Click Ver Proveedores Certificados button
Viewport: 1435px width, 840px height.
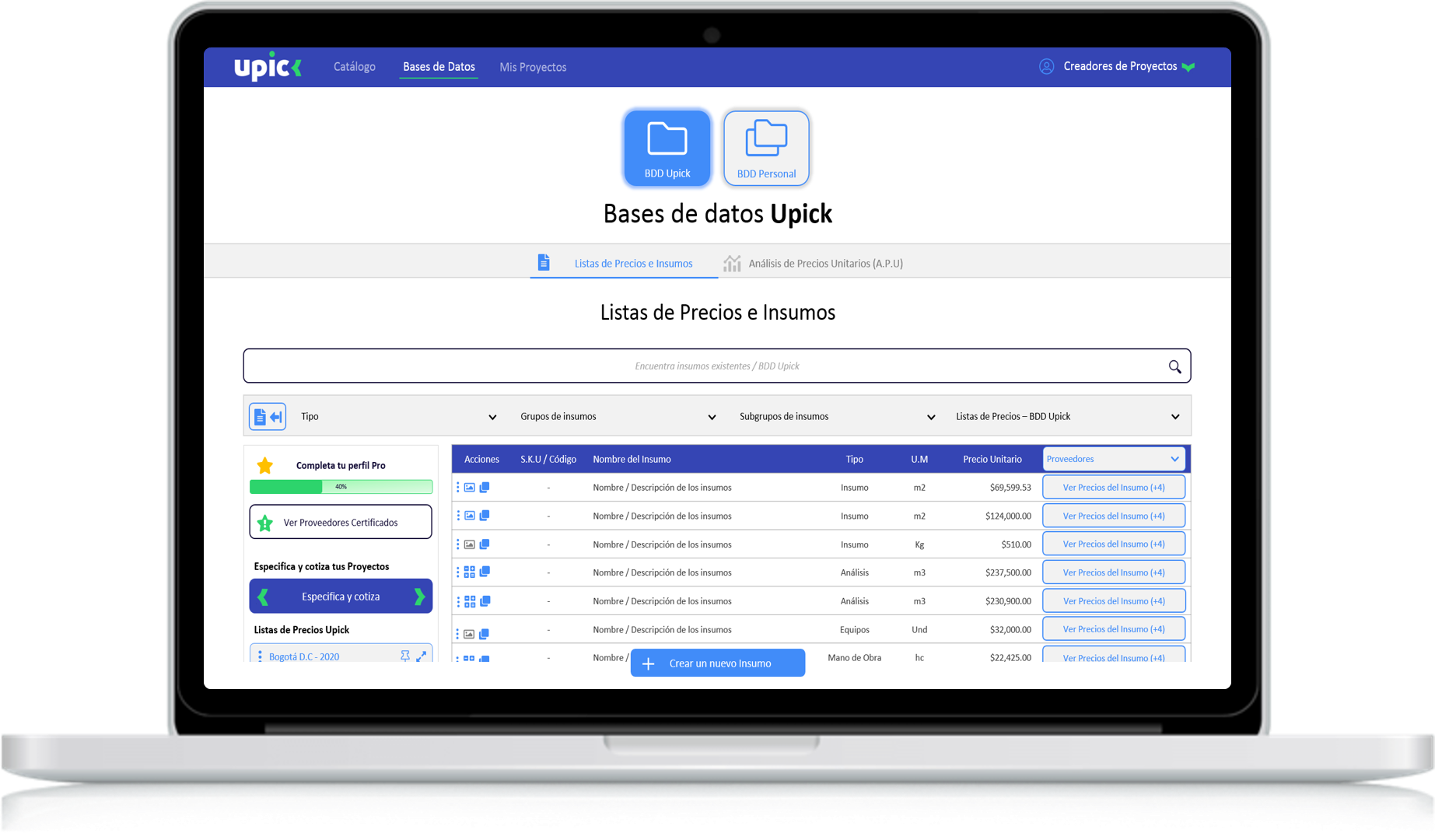pos(341,523)
